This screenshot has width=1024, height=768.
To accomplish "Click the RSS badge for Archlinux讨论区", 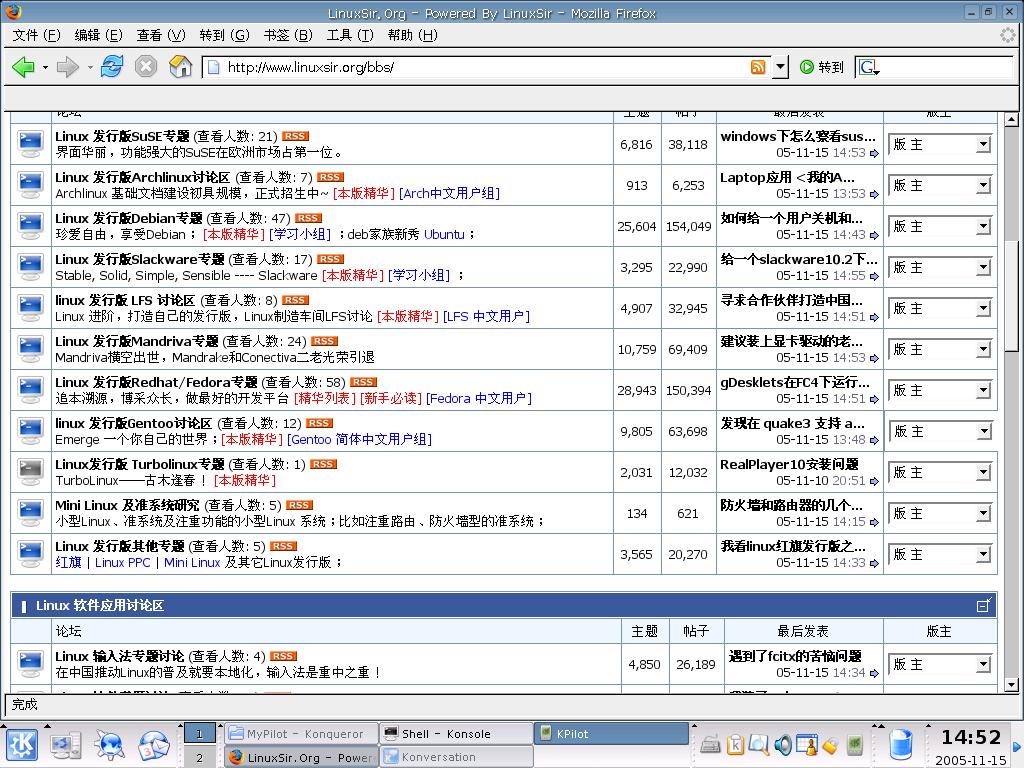I will point(330,177).
